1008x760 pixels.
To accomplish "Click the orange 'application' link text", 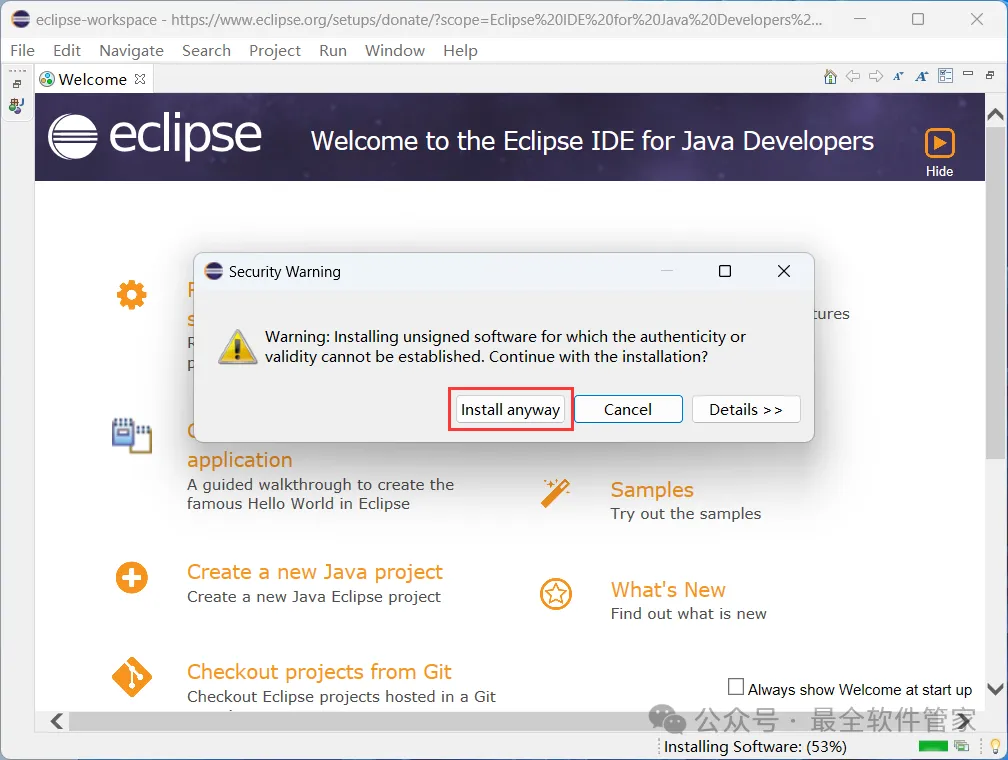I will click(x=240, y=460).
